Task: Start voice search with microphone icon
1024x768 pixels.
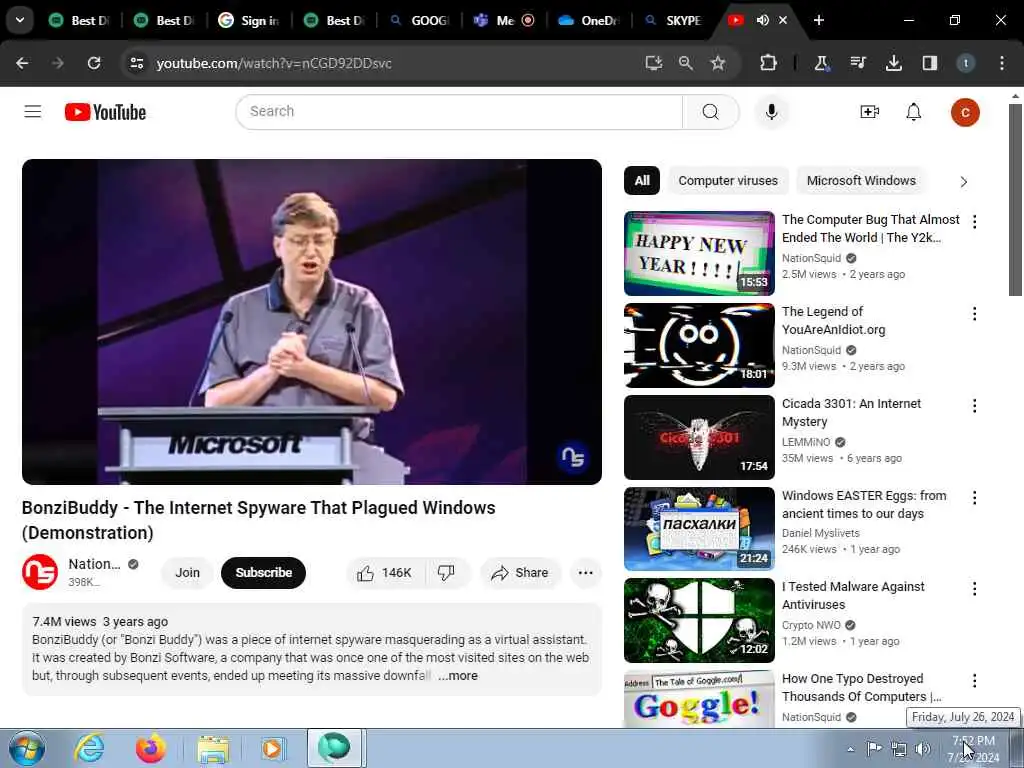Action: tap(771, 112)
